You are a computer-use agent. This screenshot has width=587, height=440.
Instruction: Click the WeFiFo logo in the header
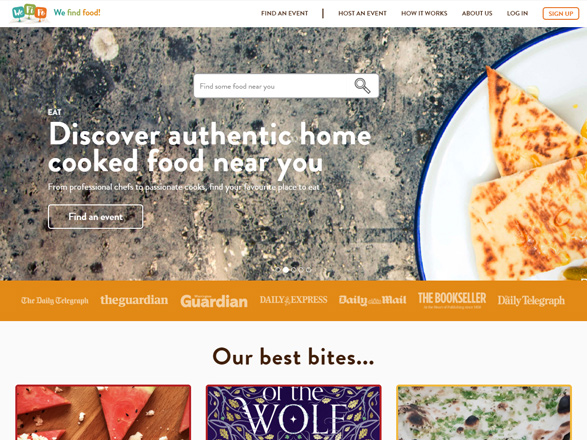tap(30, 13)
